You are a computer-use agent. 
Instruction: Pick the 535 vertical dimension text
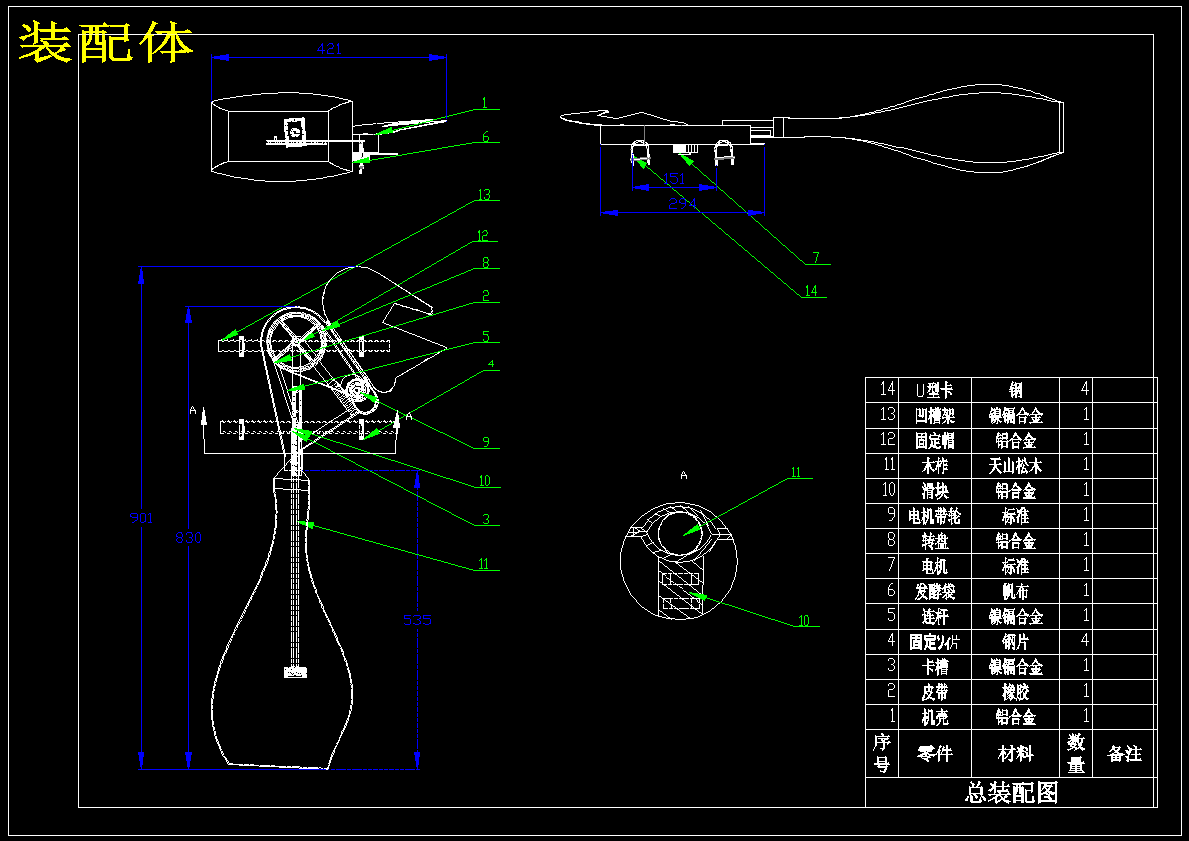417,620
